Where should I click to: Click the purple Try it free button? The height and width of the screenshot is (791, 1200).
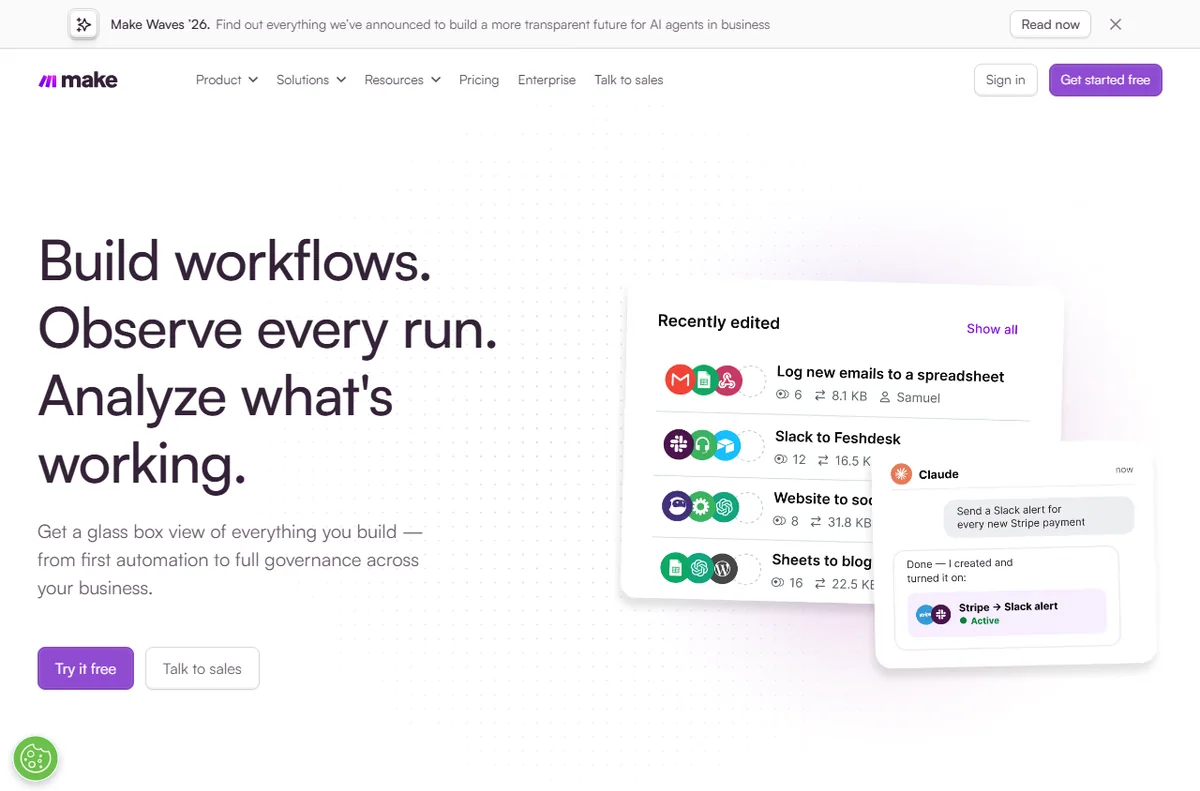86,669
